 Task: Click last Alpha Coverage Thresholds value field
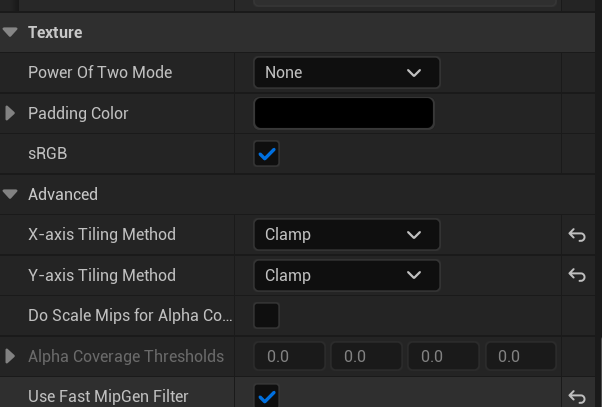[521, 356]
